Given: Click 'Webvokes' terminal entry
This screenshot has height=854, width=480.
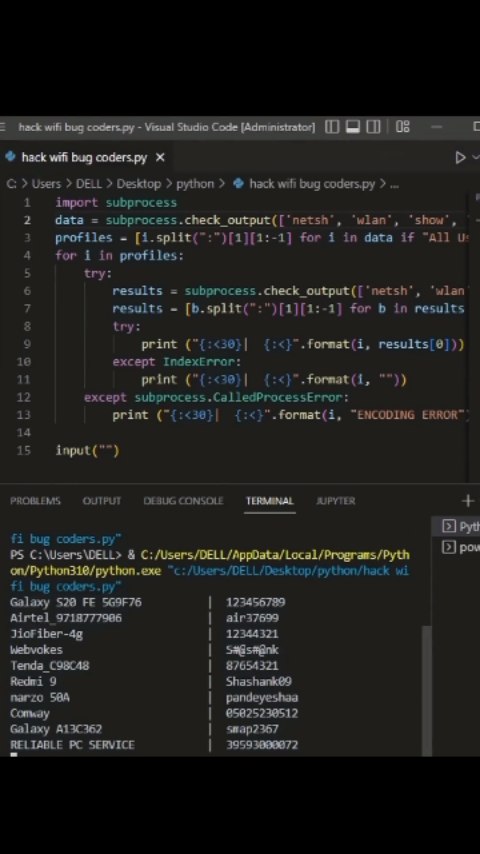Looking at the screenshot, I should pos(37,650).
